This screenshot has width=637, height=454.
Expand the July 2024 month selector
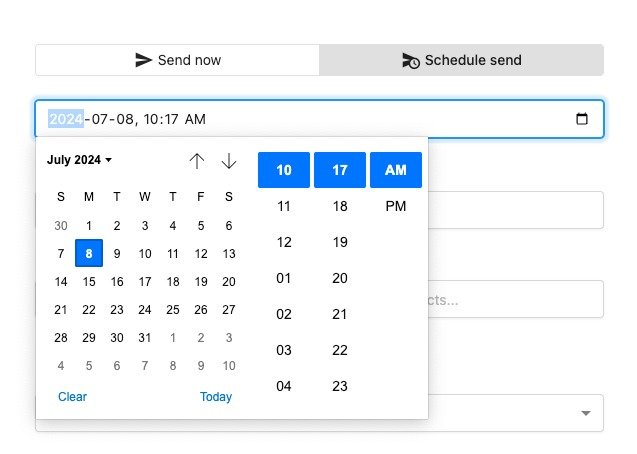(x=80, y=160)
